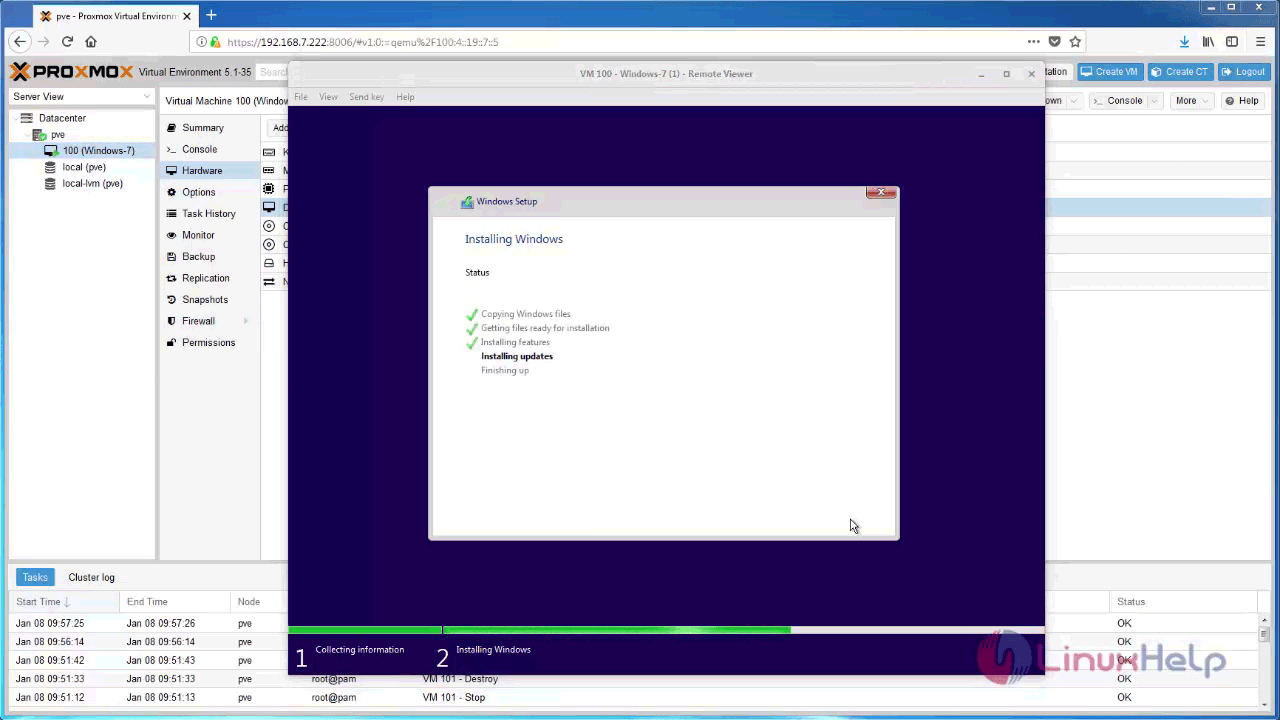Viewport: 1280px width, 720px height.
Task: Collapse the pve node in tree
Action: (x=28, y=134)
